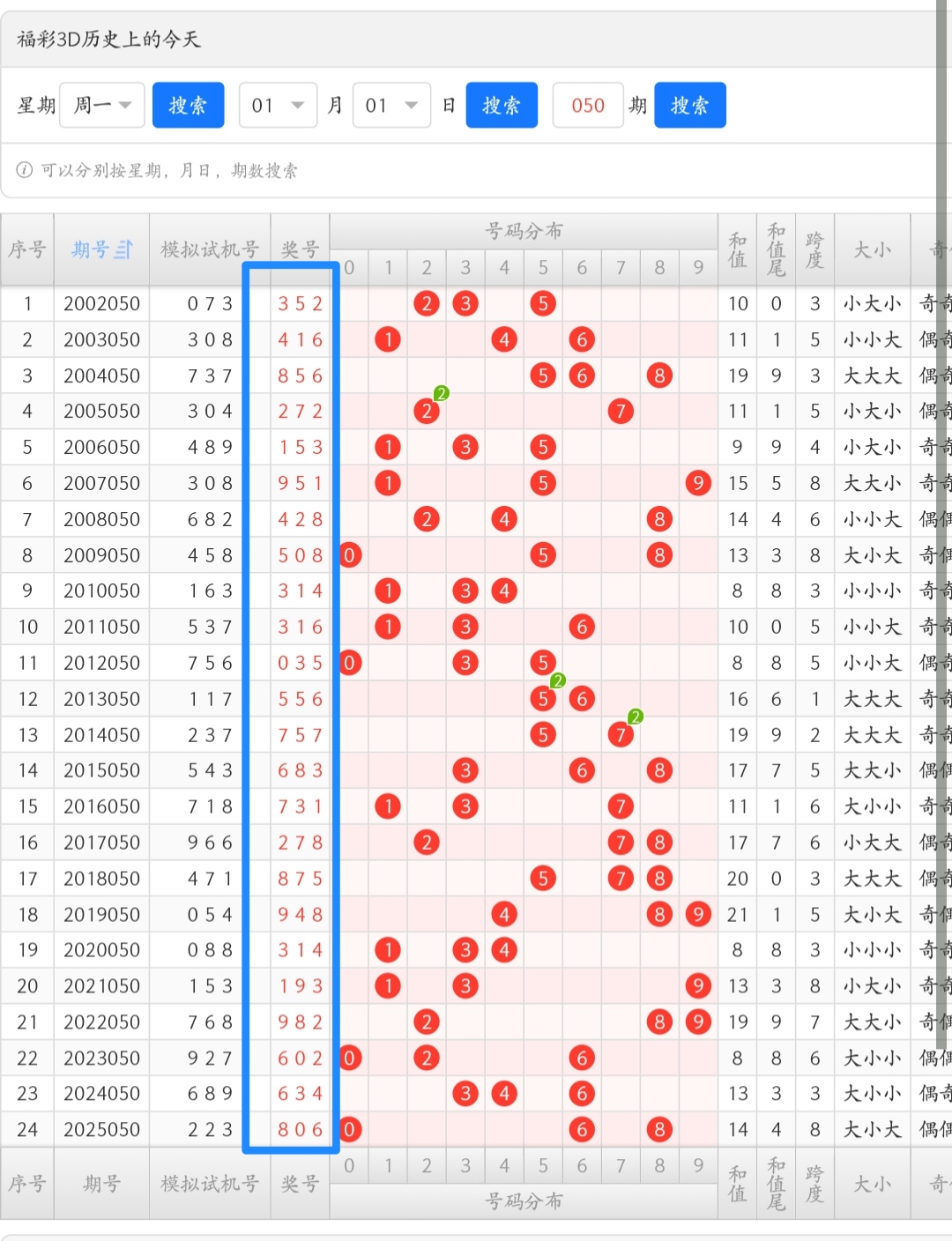The image size is (952, 1241).
Task: Click red ball 1 in row 2016050
Action: pos(388,806)
